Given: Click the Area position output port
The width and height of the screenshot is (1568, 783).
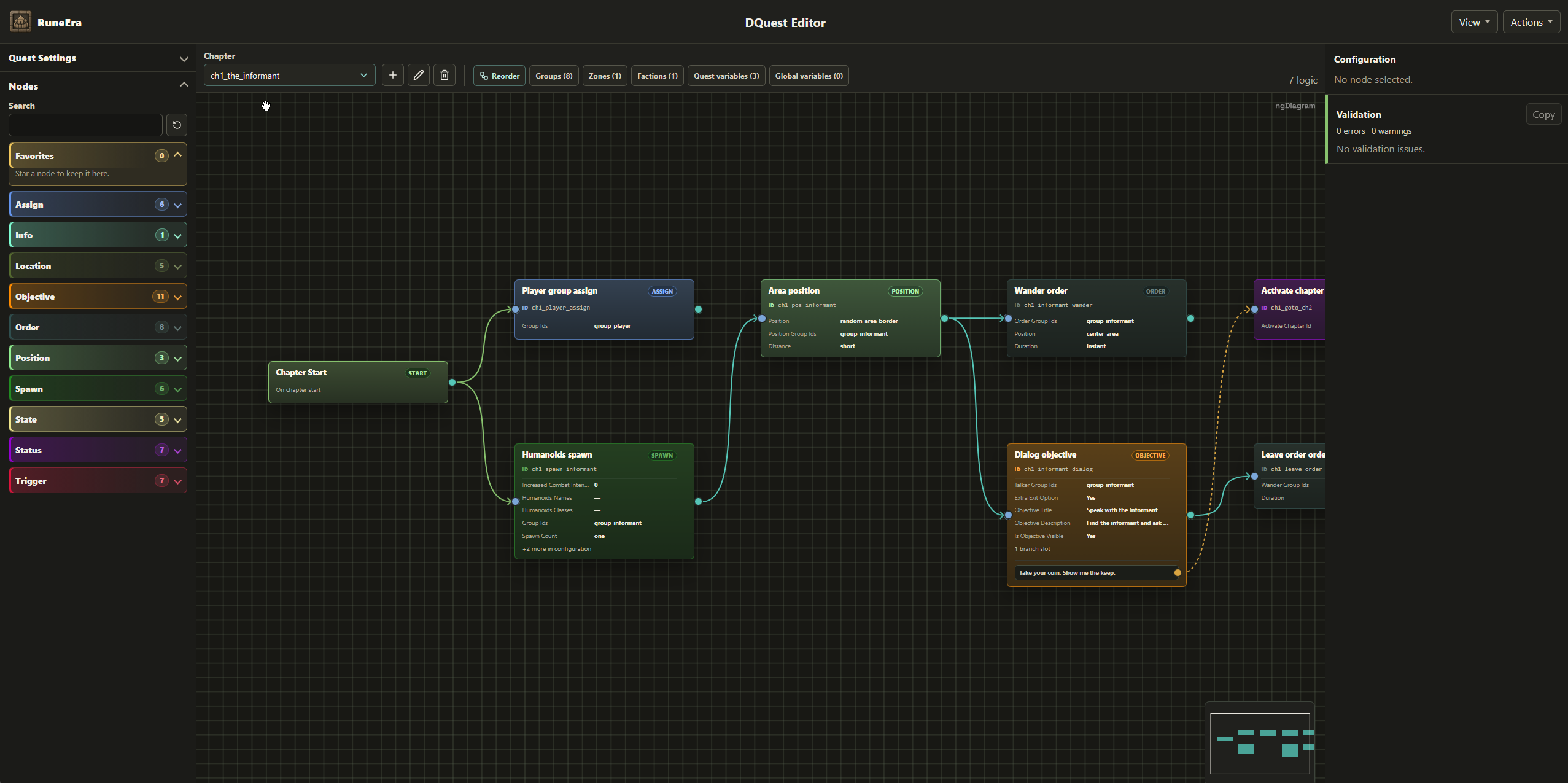Looking at the screenshot, I should tap(945, 319).
